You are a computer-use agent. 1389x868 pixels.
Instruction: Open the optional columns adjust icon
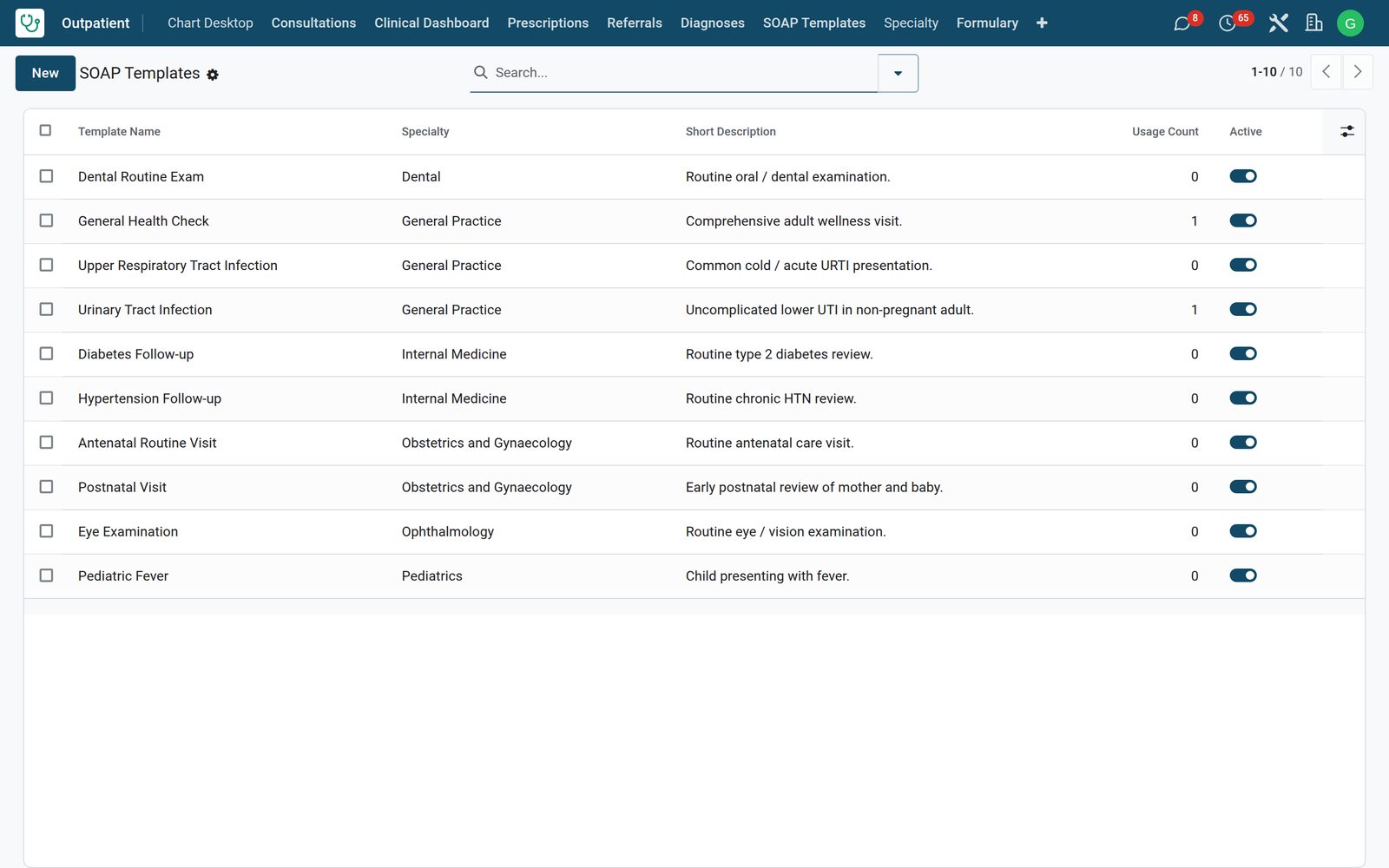pos(1346,131)
